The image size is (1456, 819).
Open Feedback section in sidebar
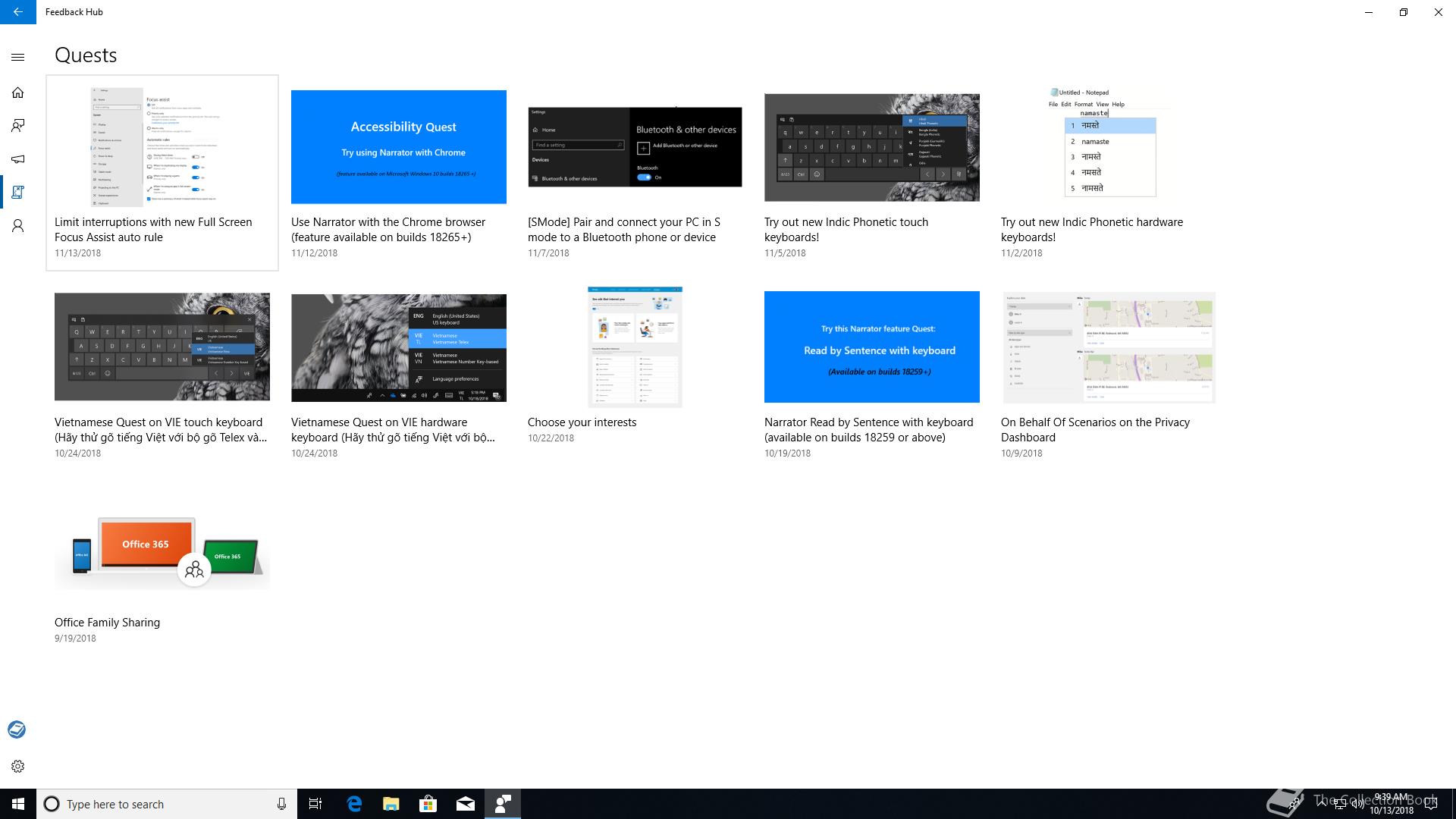pos(18,126)
